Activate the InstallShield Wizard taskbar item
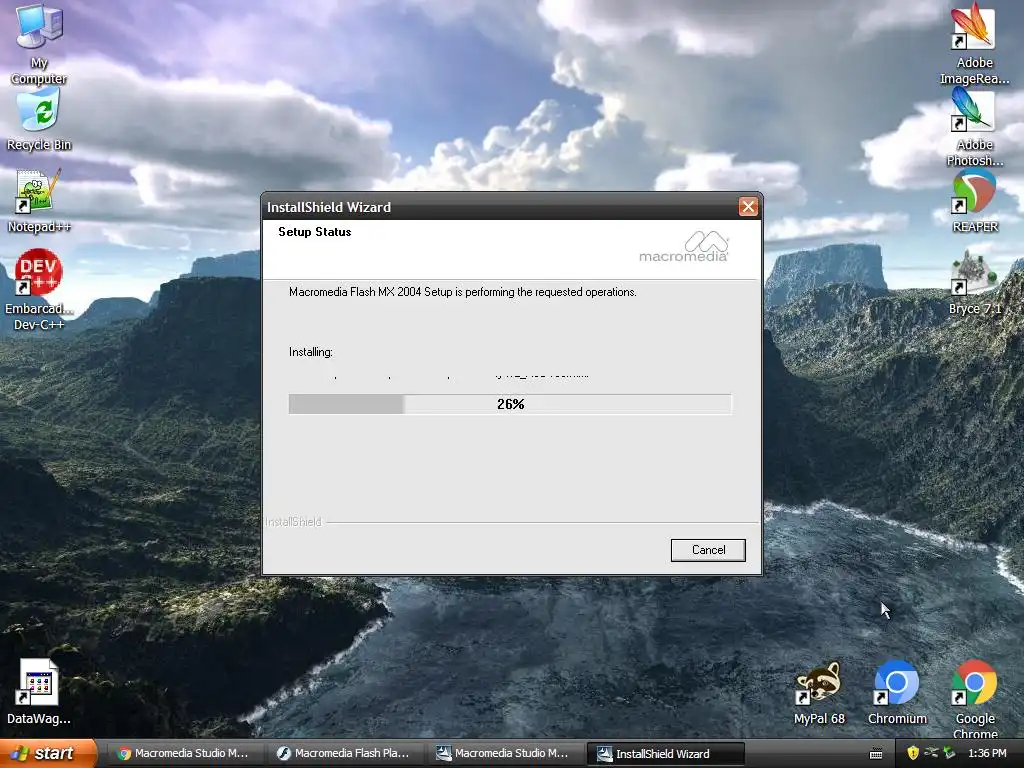1024x768 pixels. (x=664, y=754)
